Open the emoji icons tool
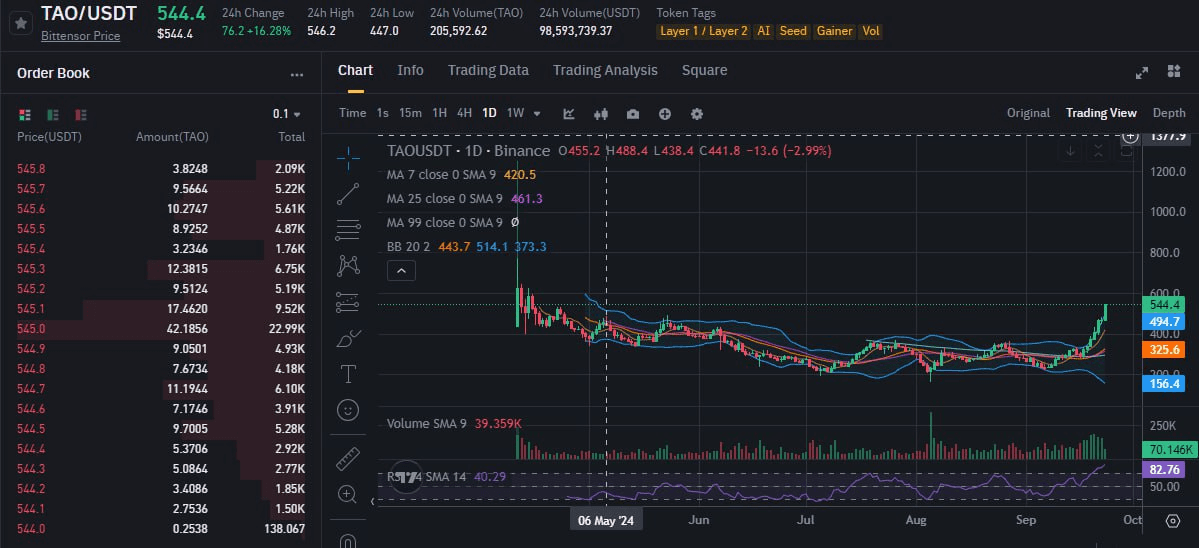This screenshot has width=1199, height=548. [348, 410]
